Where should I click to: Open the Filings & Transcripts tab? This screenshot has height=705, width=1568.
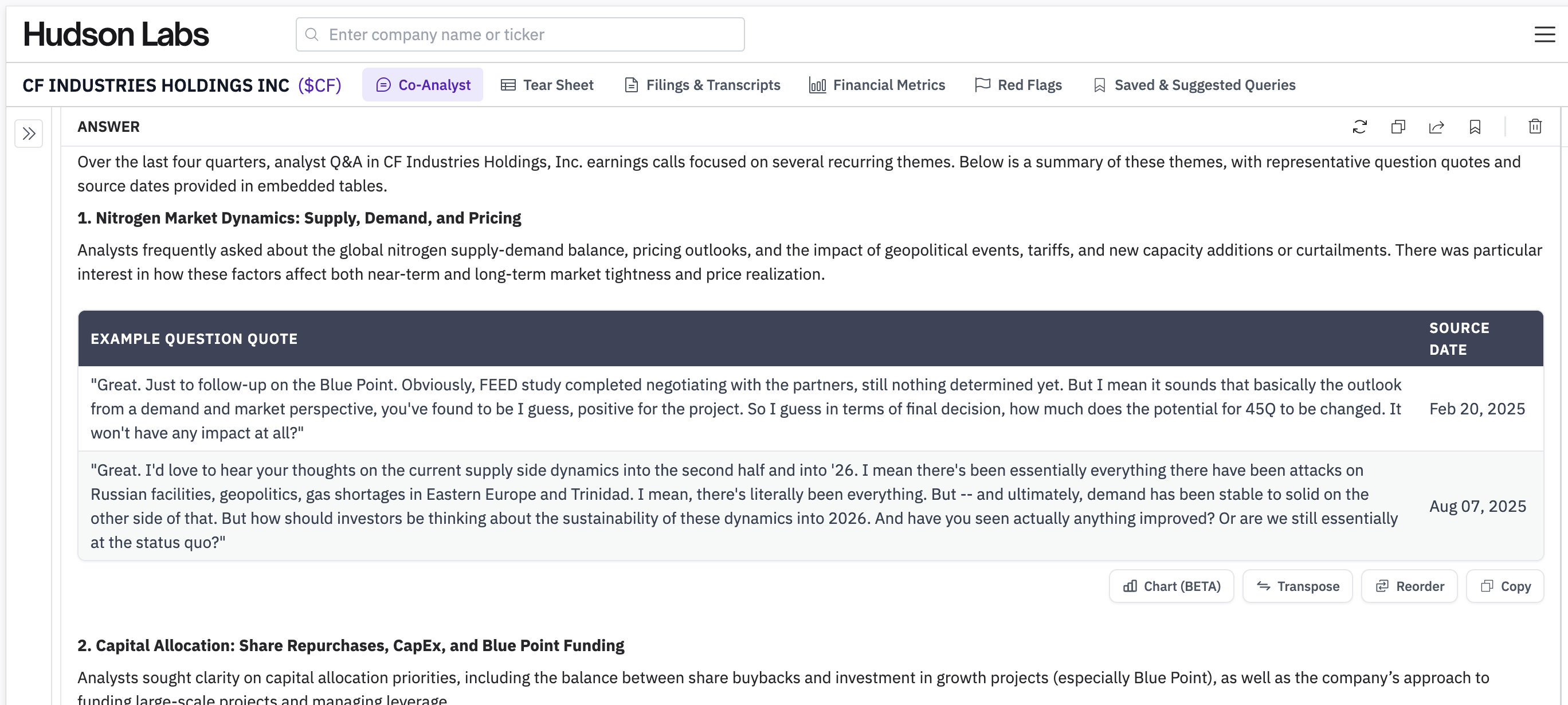point(702,85)
